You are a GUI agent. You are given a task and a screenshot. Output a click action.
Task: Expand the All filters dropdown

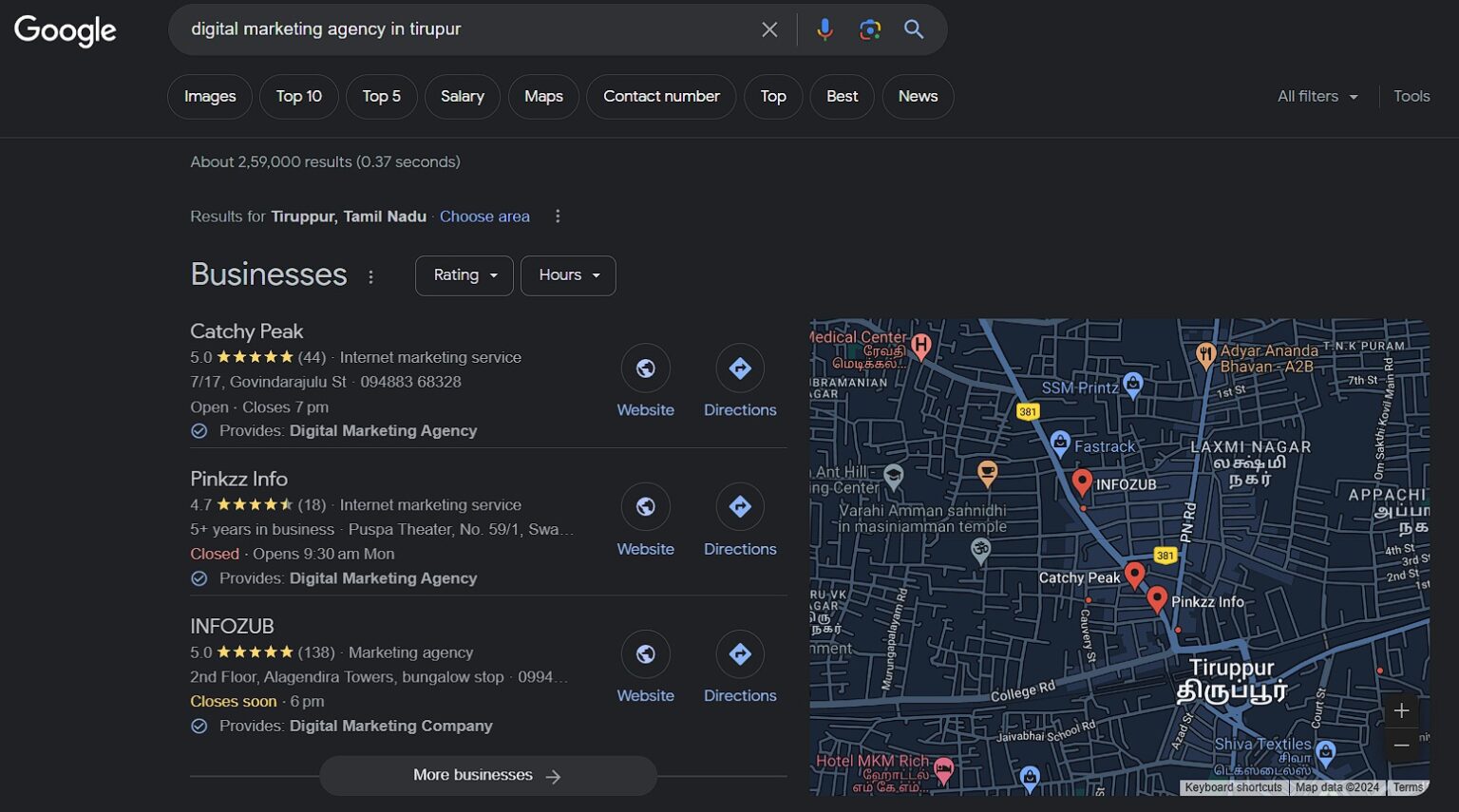(x=1317, y=96)
